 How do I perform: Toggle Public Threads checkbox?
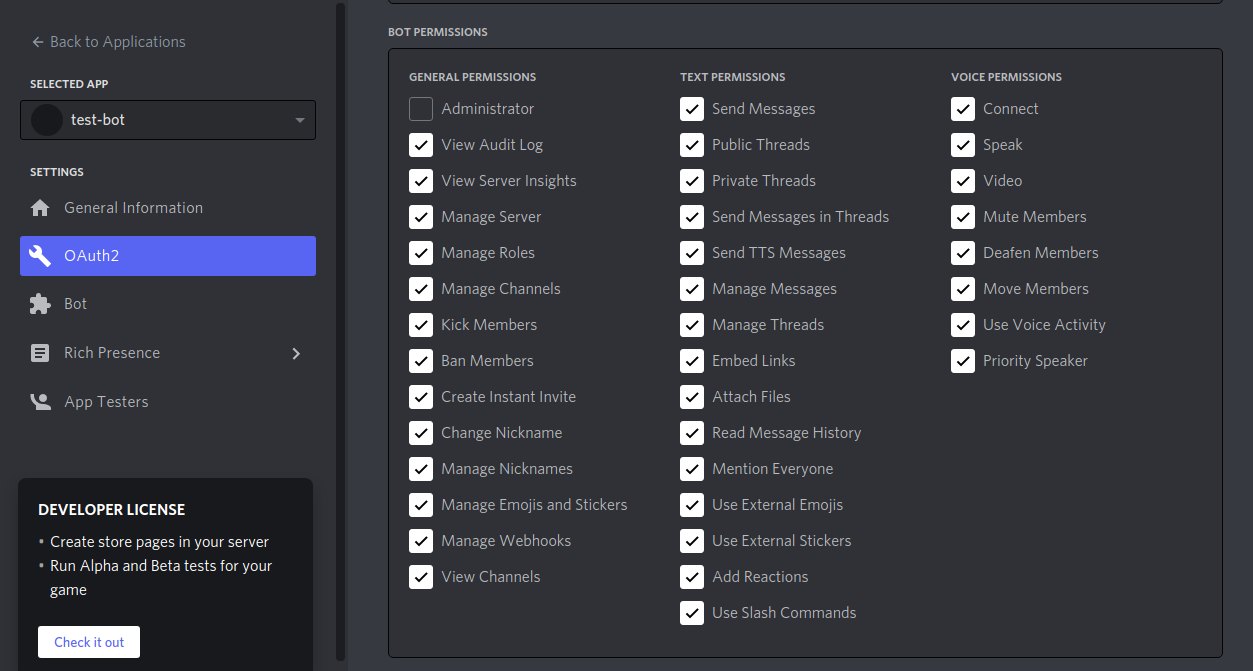pos(692,145)
